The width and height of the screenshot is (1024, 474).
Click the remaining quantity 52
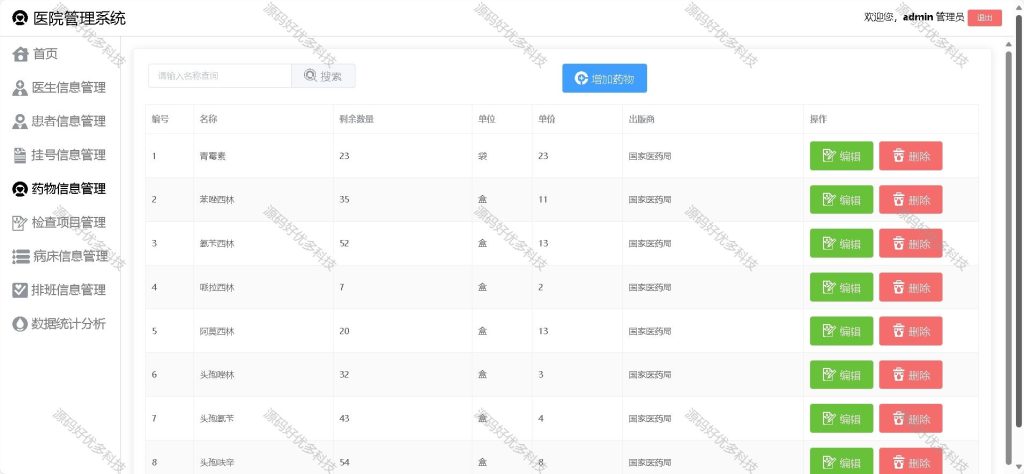[344, 244]
